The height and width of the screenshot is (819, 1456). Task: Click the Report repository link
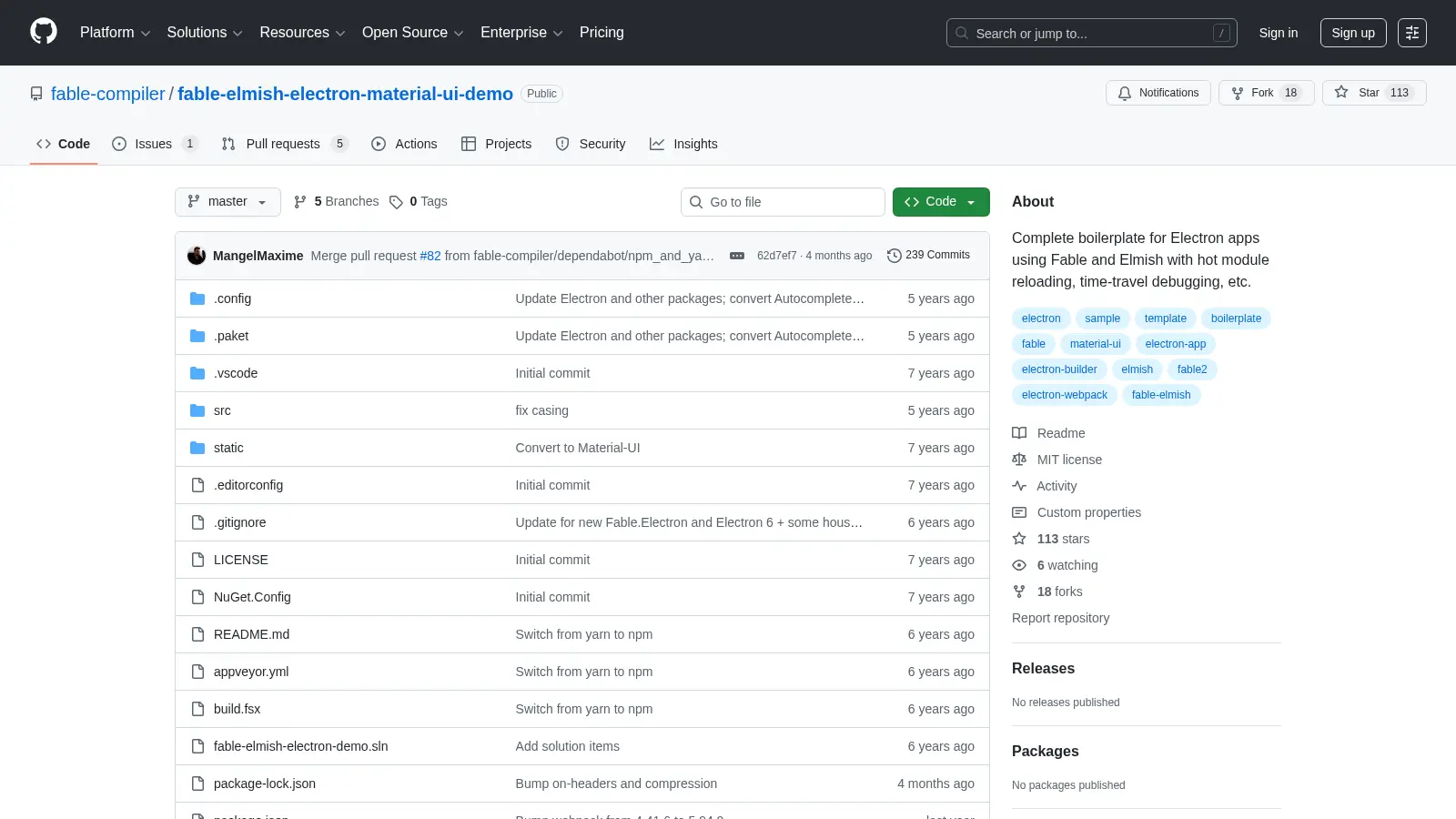pyautogui.click(x=1060, y=618)
